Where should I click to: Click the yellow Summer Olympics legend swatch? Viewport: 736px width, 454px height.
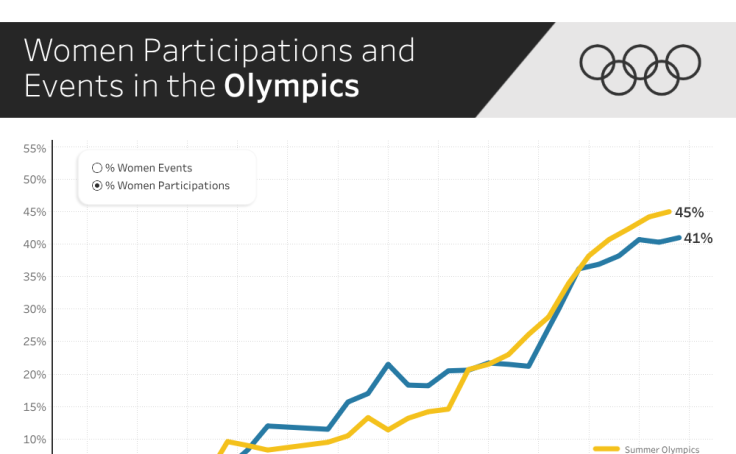(606, 449)
